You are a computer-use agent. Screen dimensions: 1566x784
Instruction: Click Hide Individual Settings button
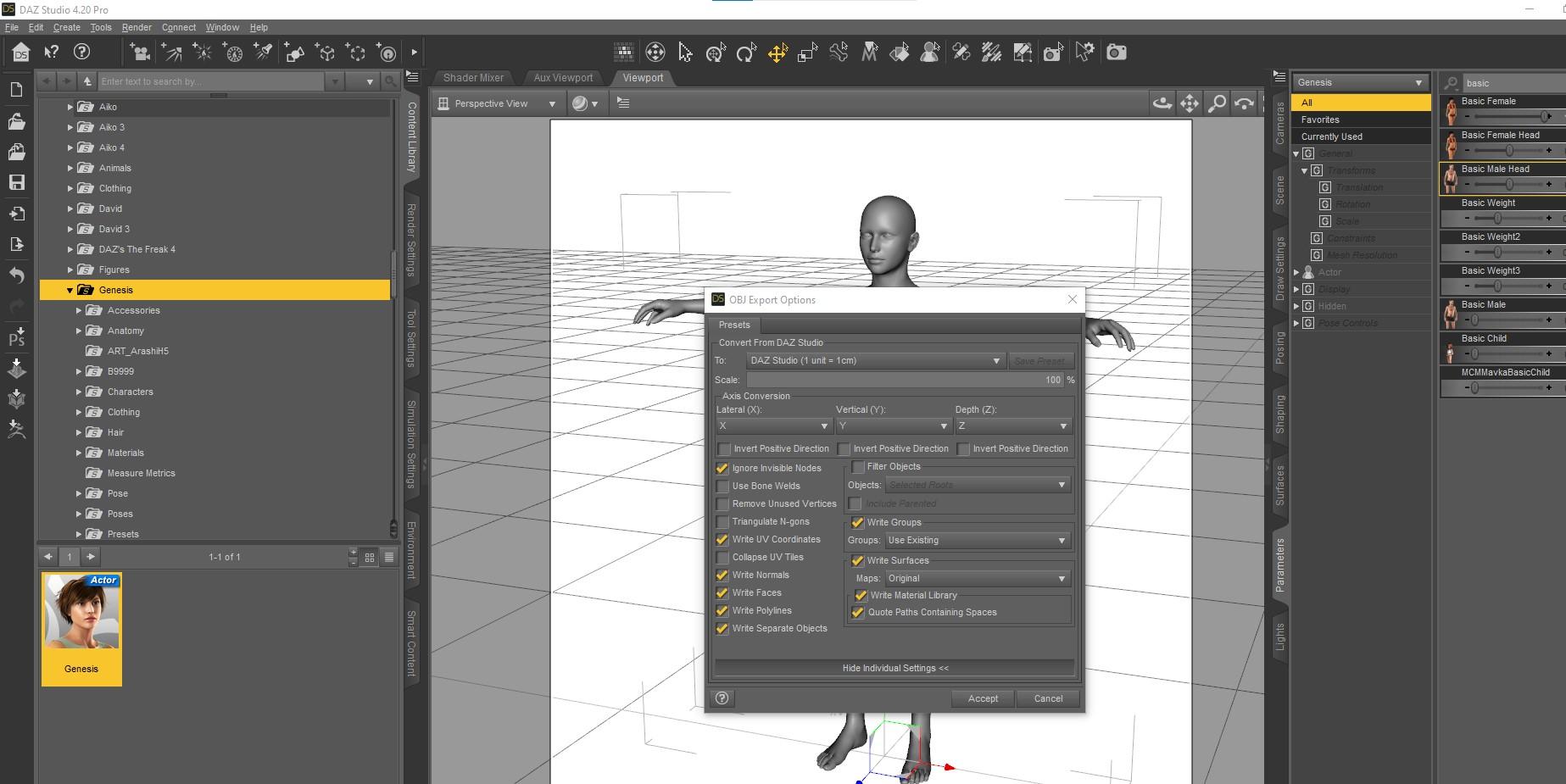click(x=895, y=668)
